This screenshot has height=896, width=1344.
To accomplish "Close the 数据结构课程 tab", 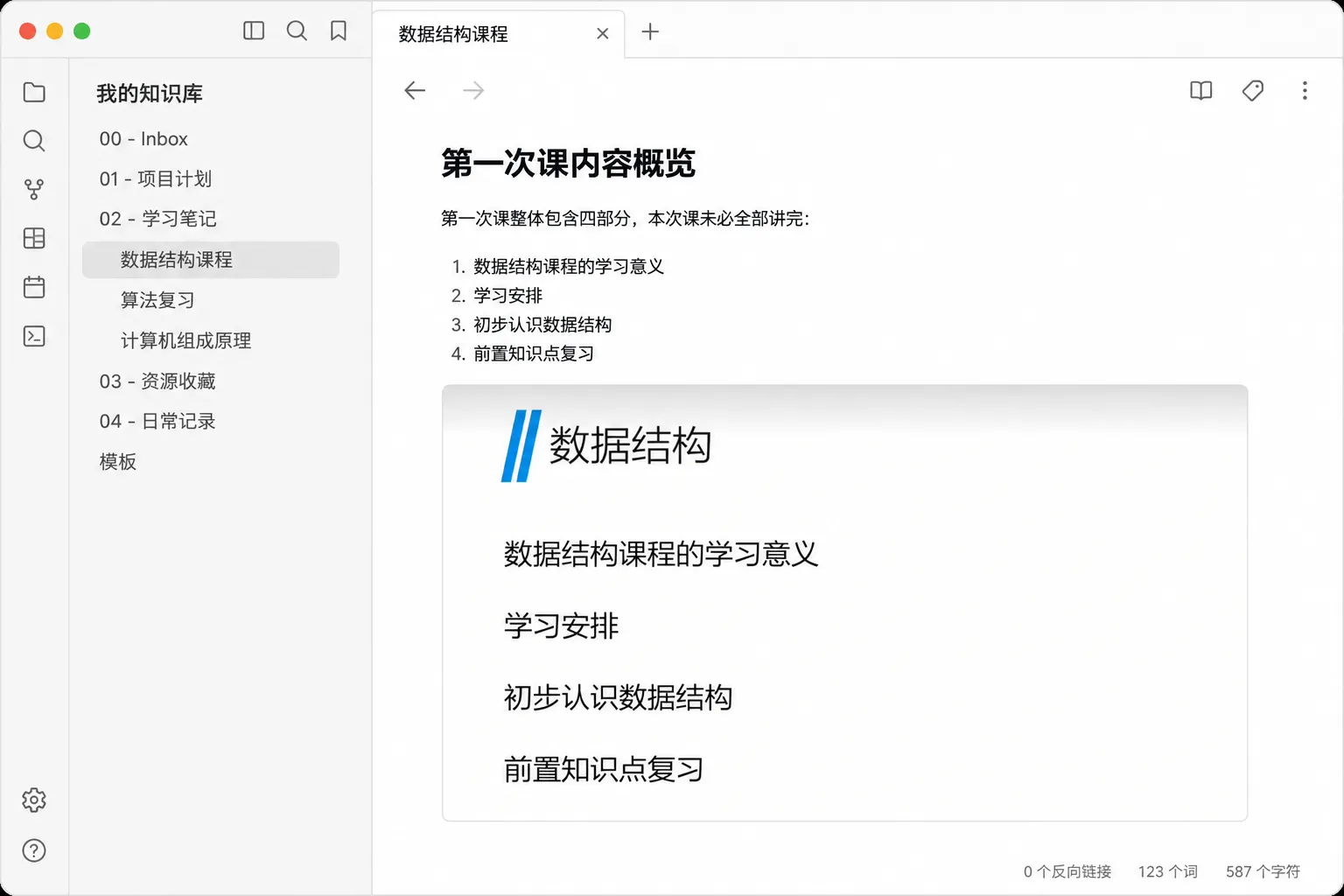I will [x=603, y=34].
